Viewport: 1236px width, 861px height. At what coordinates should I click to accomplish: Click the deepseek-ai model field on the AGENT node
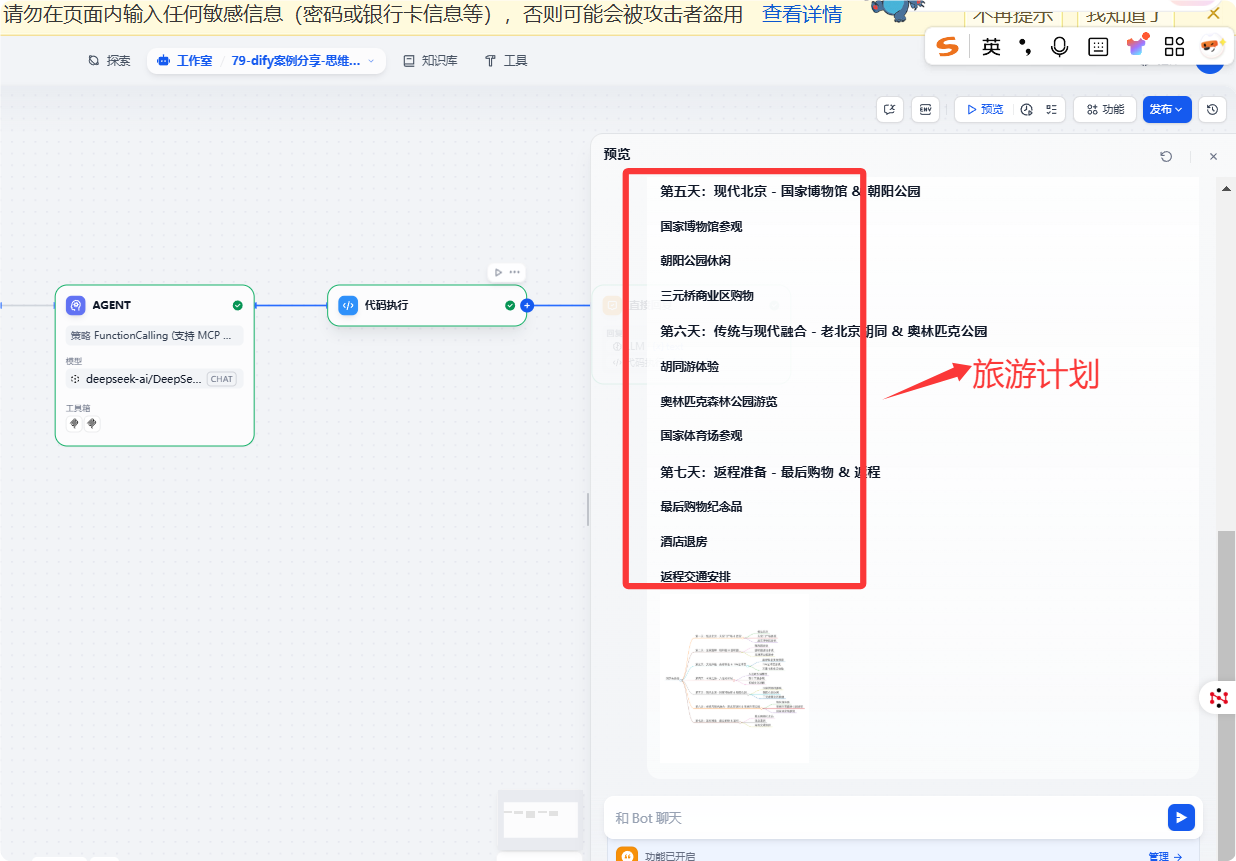point(154,379)
